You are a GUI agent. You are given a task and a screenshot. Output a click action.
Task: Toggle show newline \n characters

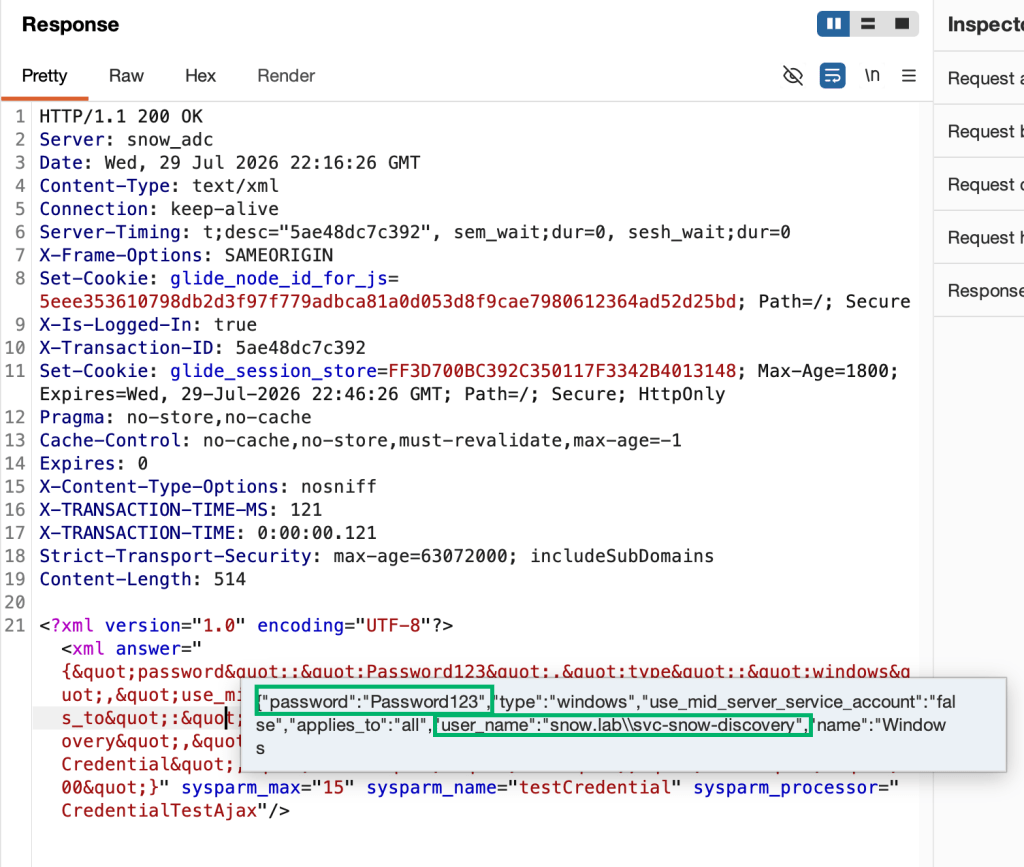(x=872, y=76)
